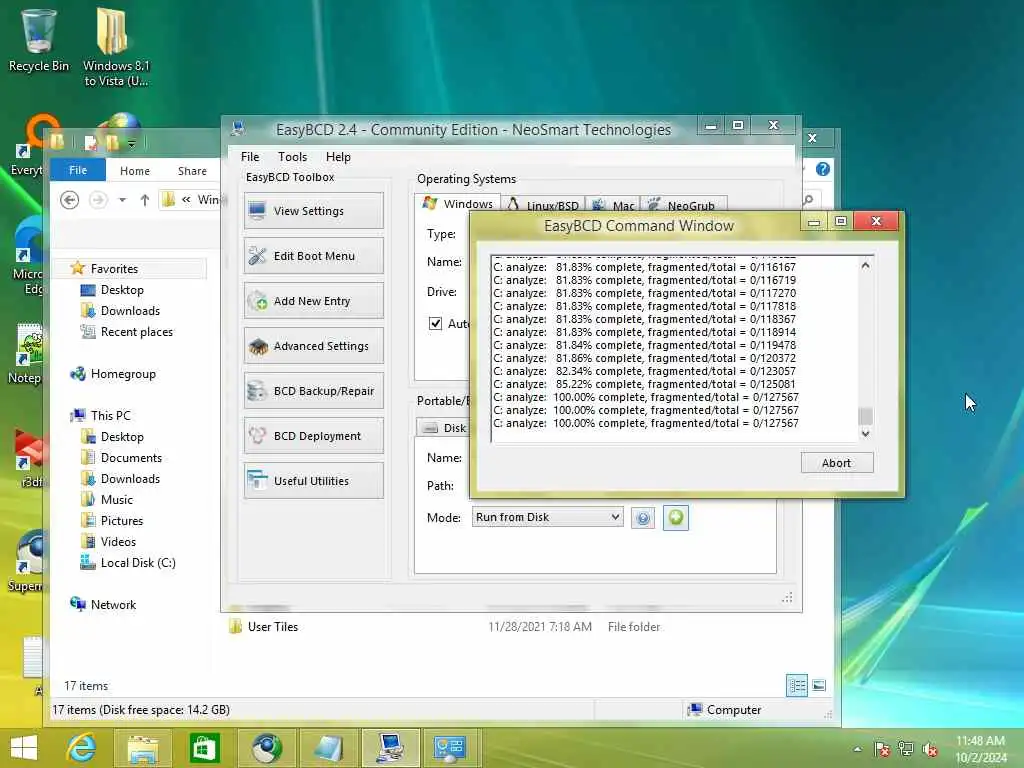Switch Explorer to large icons view
Screen dimensions: 1024x768
(819, 686)
